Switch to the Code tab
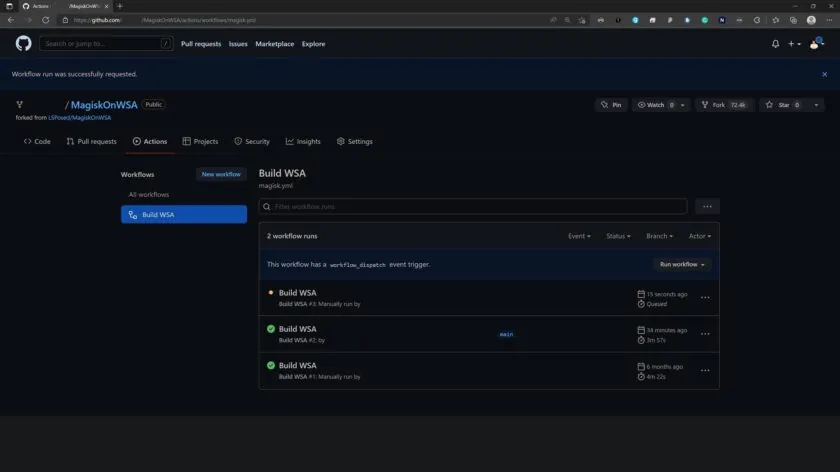This screenshot has width=840, height=472. pos(37,142)
